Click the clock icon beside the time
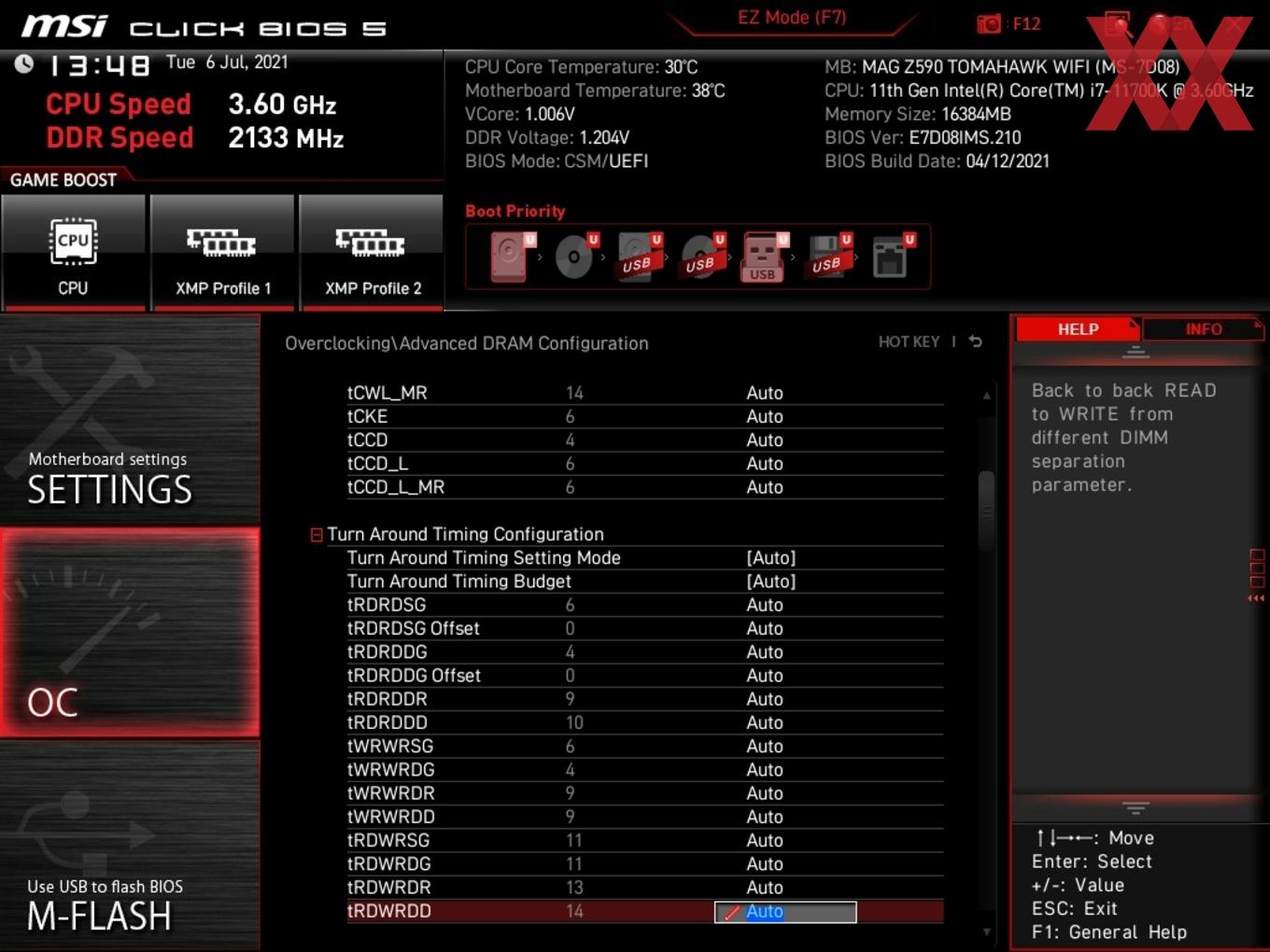Viewport: 1270px width, 952px height. click(24, 63)
